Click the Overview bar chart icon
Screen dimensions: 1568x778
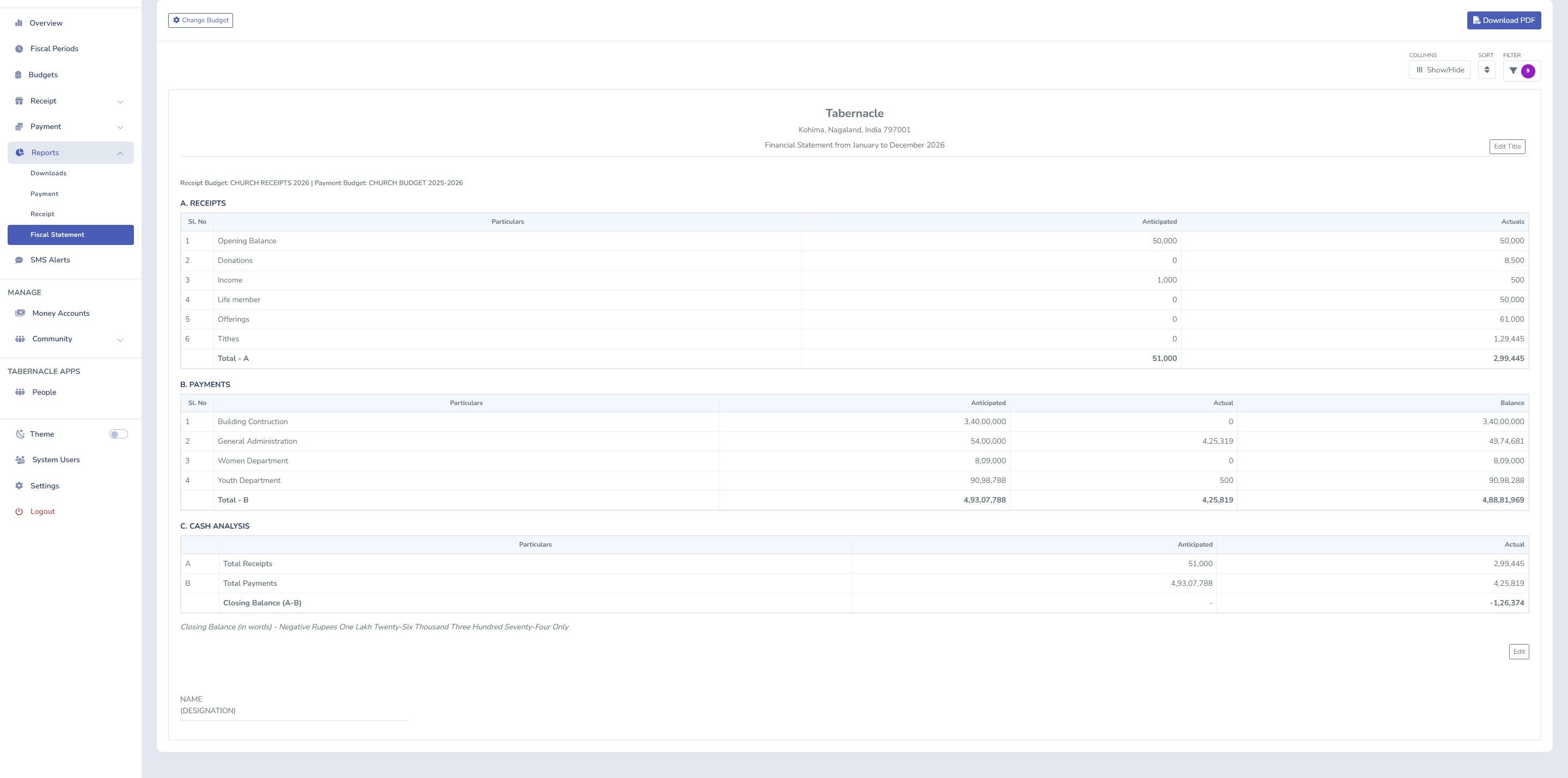(x=19, y=23)
